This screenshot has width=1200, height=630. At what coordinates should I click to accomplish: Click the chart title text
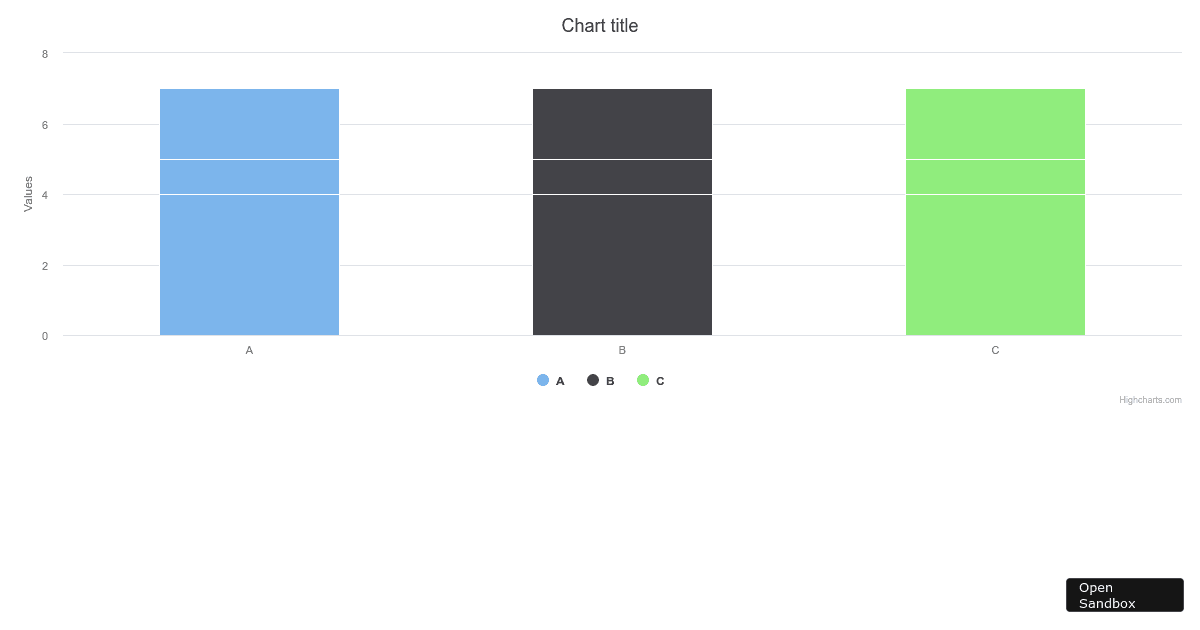coord(600,25)
